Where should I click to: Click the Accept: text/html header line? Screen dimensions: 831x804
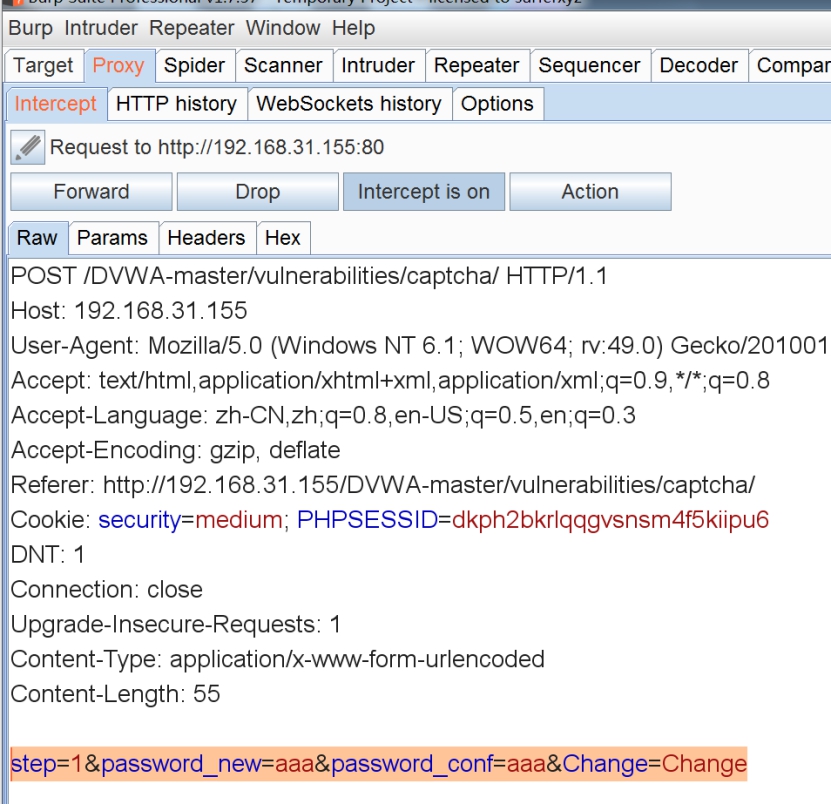390,381
